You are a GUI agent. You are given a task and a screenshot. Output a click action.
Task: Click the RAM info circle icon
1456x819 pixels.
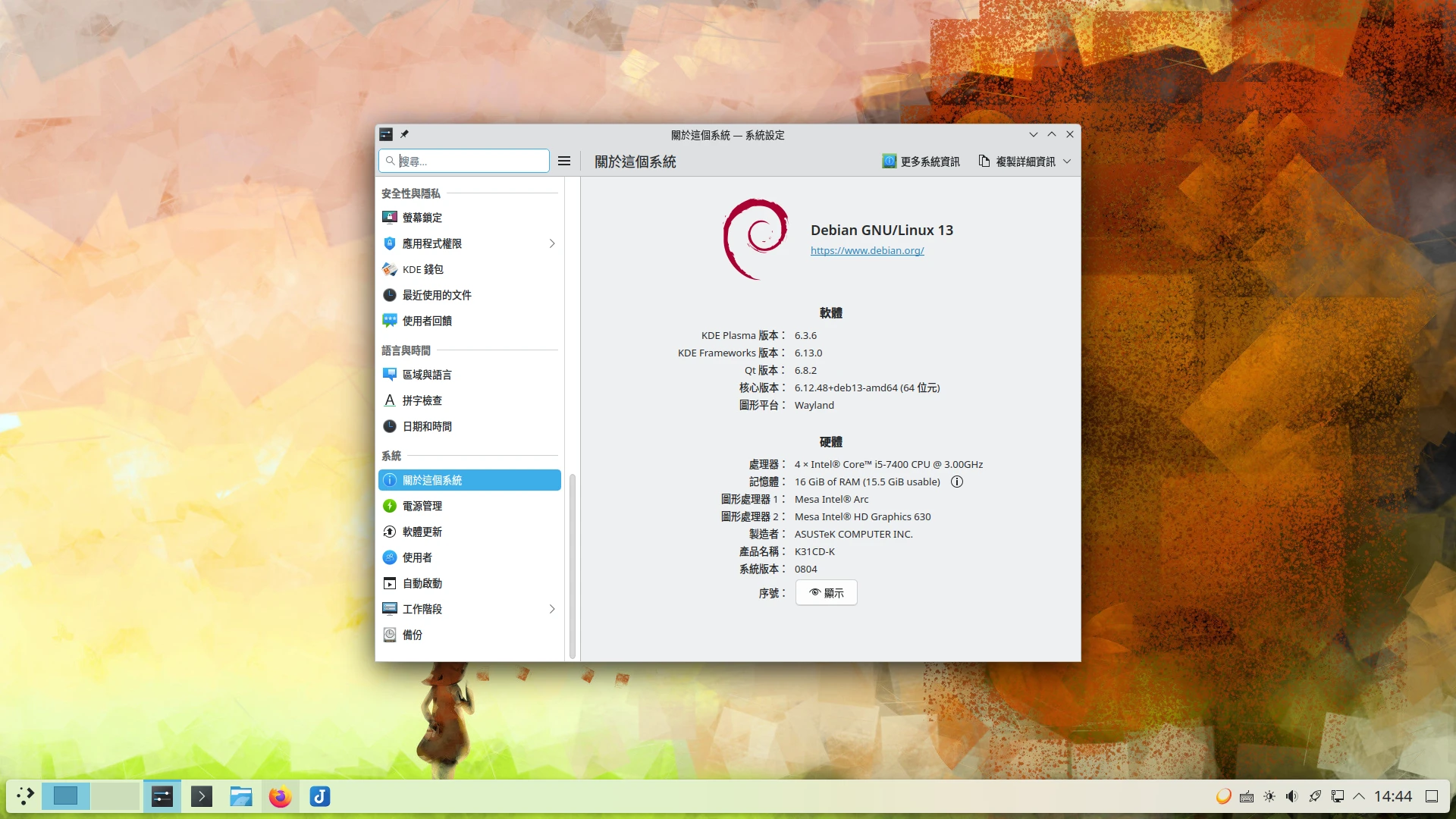click(x=957, y=482)
